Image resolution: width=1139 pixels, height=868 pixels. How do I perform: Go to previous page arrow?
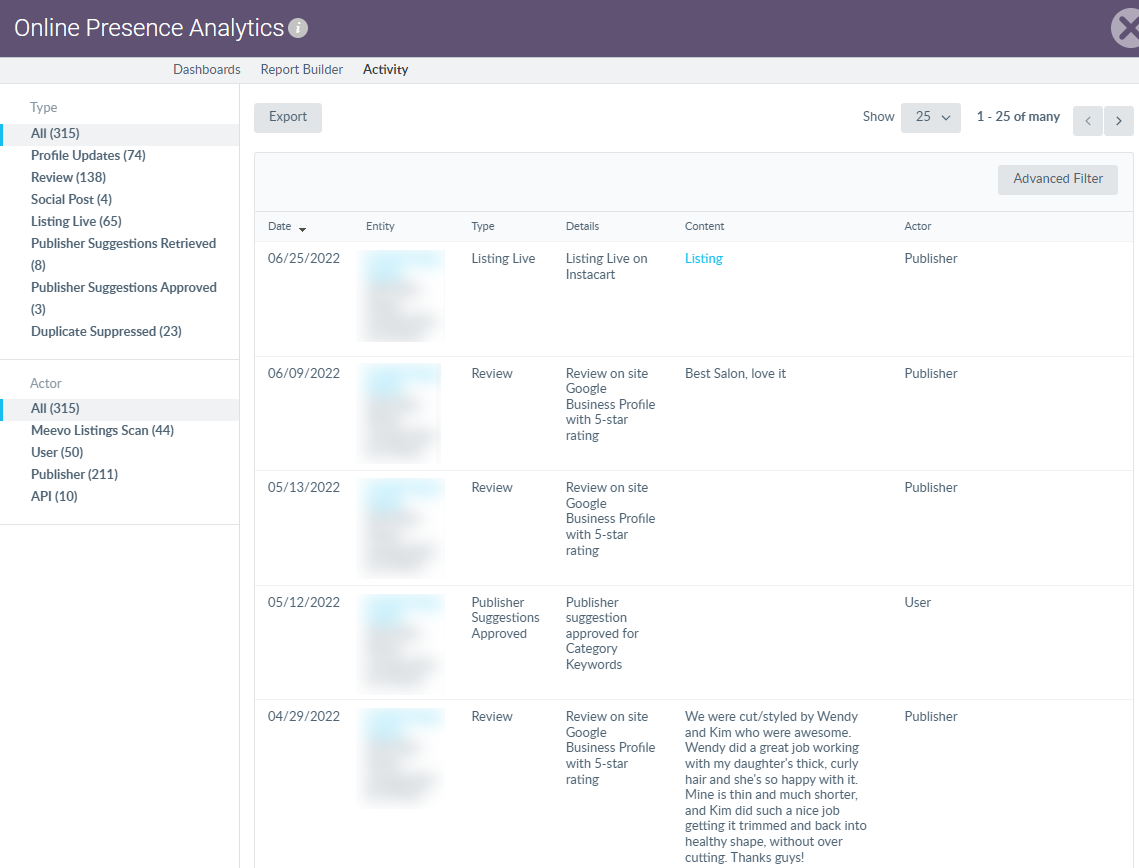click(1087, 121)
